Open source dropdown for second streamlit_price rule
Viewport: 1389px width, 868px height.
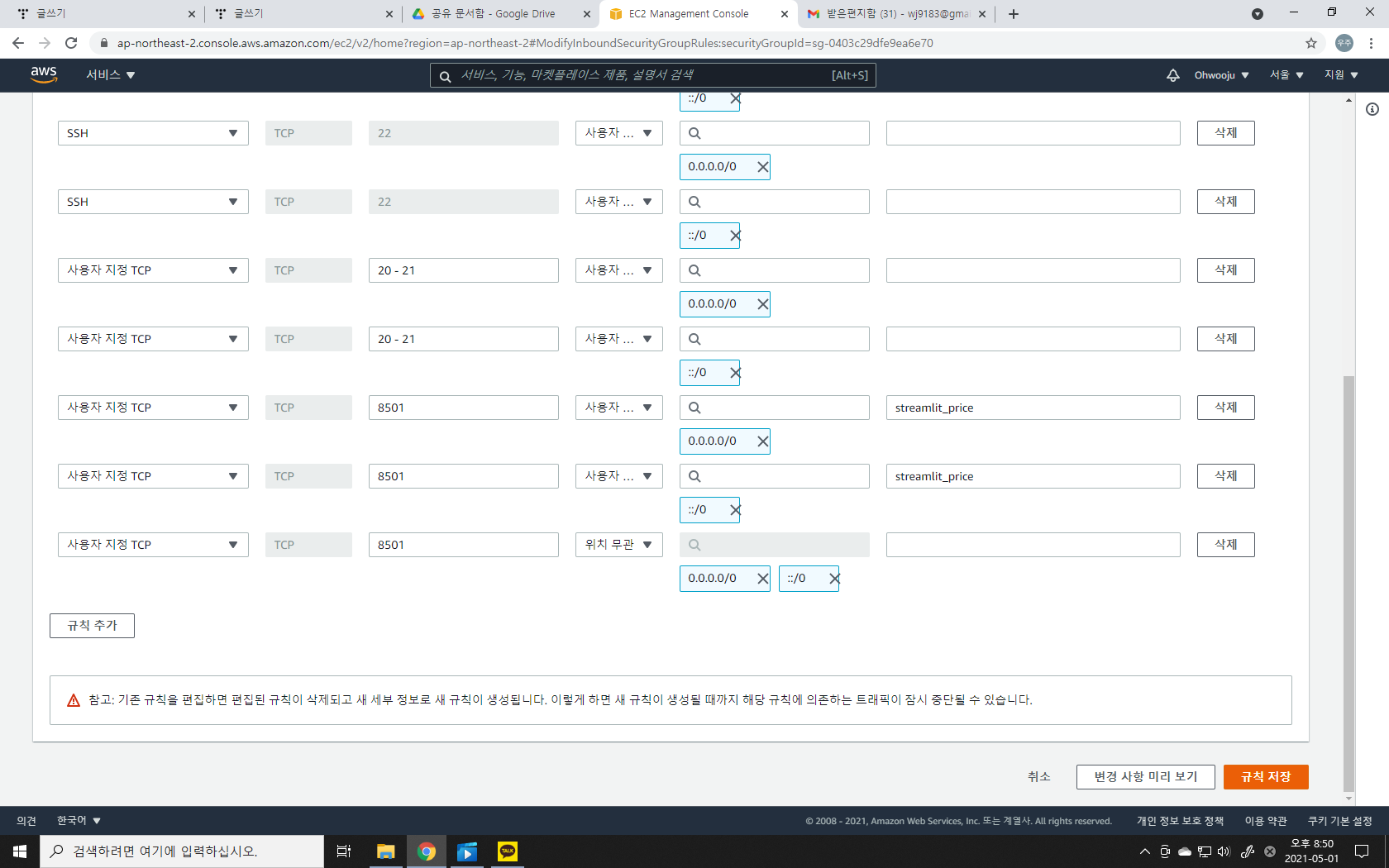click(x=619, y=476)
